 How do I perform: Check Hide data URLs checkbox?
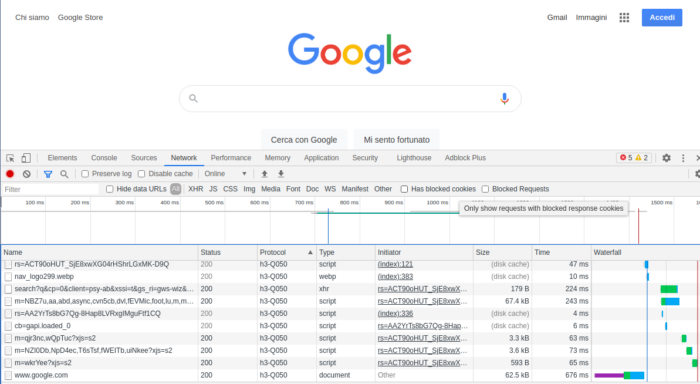tap(109, 189)
